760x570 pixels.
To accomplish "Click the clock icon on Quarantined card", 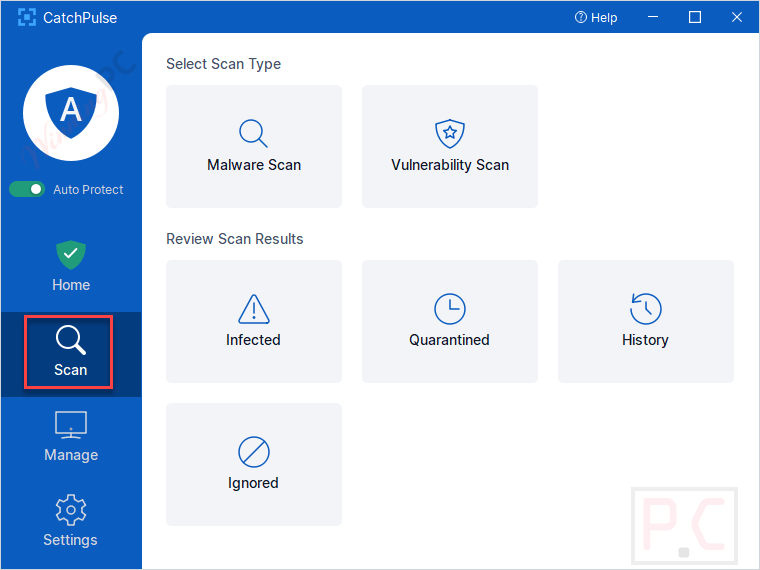I will click(x=450, y=309).
